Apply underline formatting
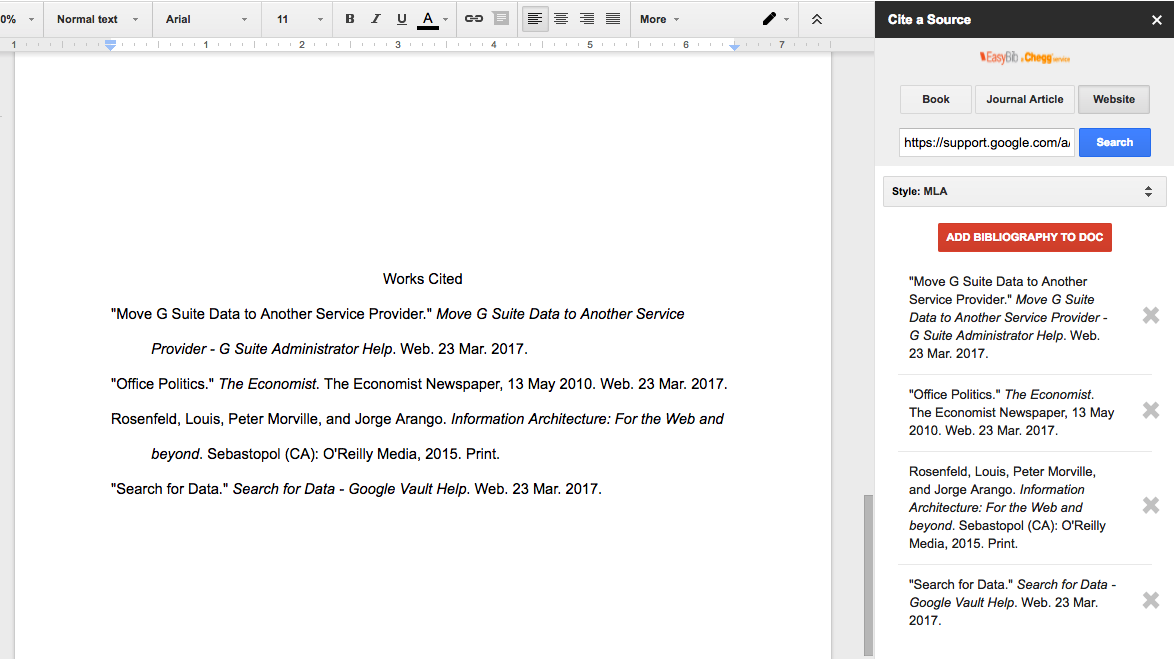This screenshot has height=659, width=1174. coord(401,19)
